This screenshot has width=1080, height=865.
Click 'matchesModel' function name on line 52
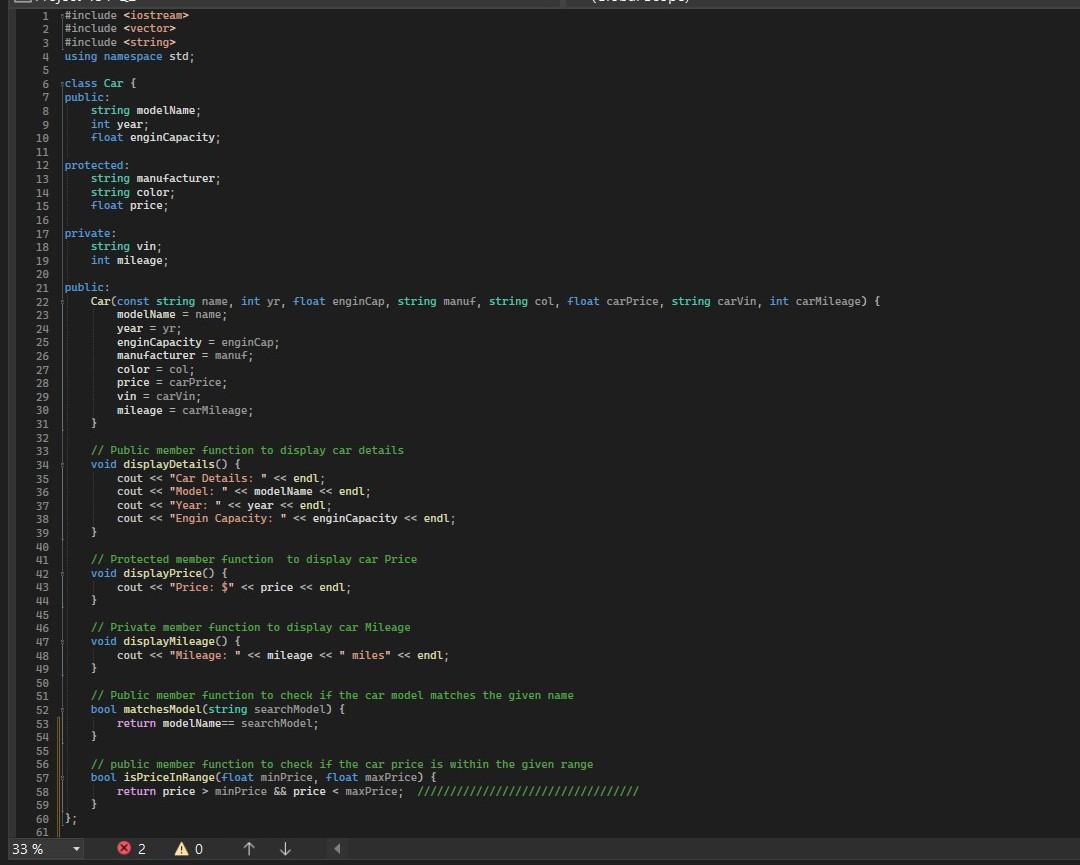click(x=162, y=709)
